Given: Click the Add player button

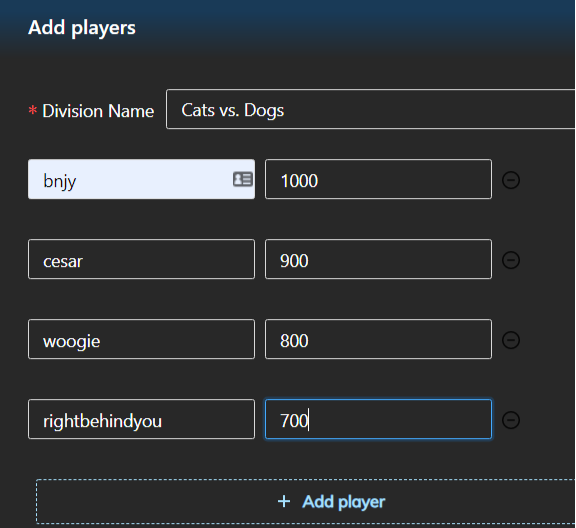Looking at the screenshot, I should coord(306,501).
